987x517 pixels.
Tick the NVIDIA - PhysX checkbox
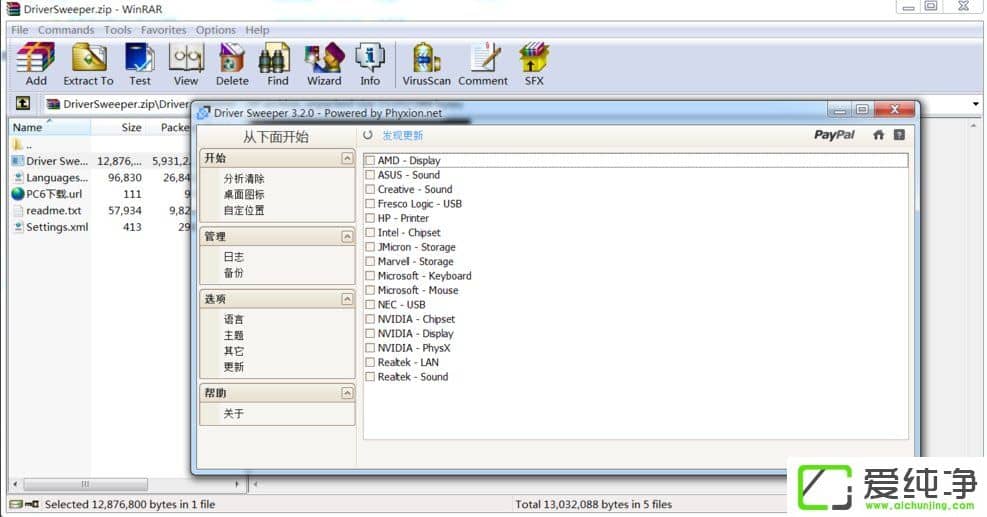pyautogui.click(x=370, y=348)
